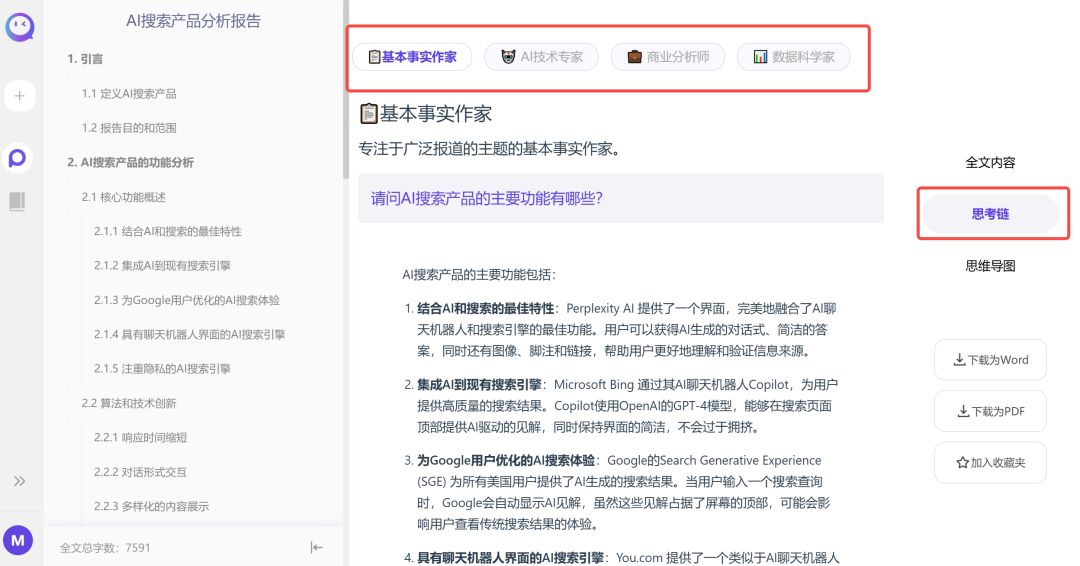
Task: Click bold text 为Google用户优化的AI搜索体验 in answer
Action: click(x=506, y=461)
